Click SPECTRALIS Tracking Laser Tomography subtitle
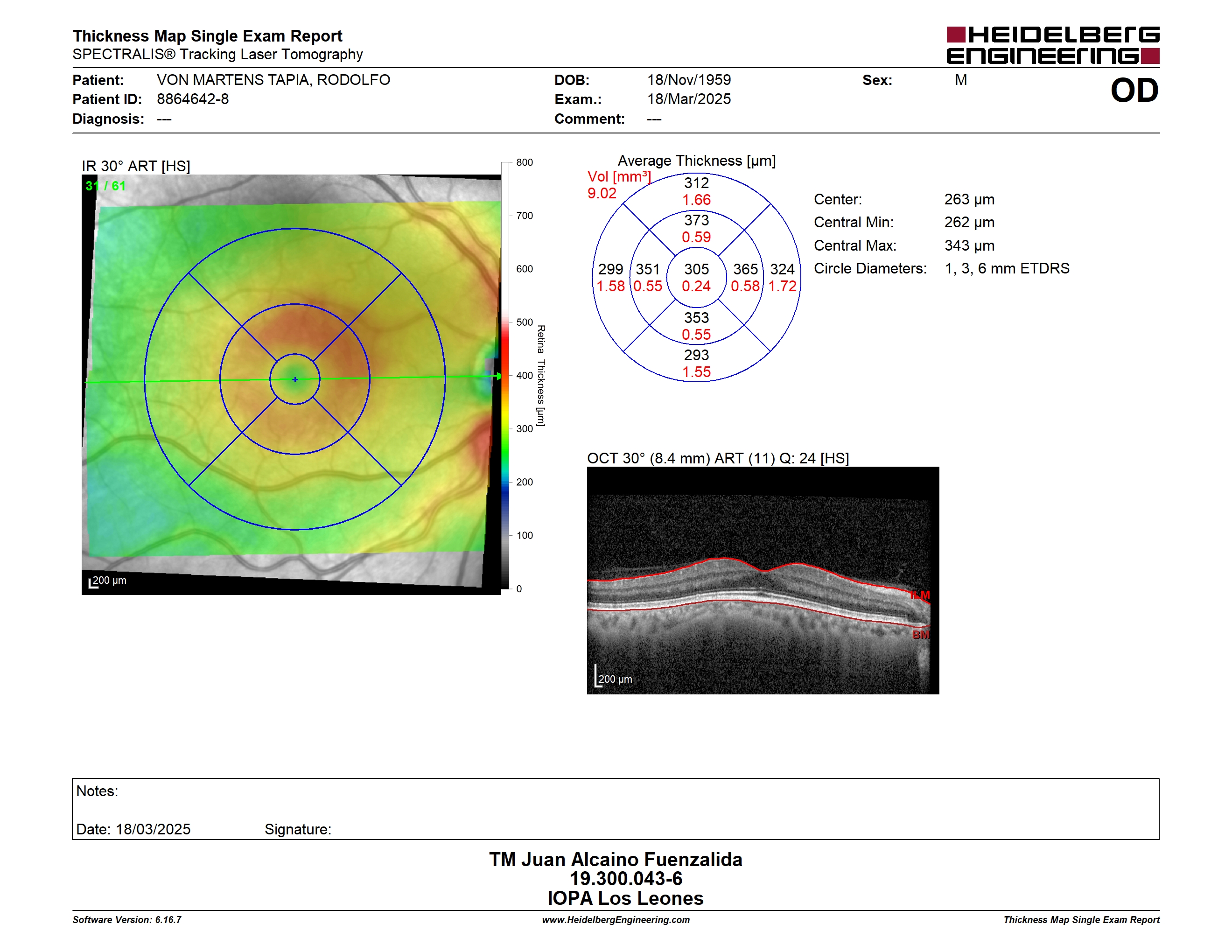This screenshot has height=952, width=1232. tap(217, 54)
